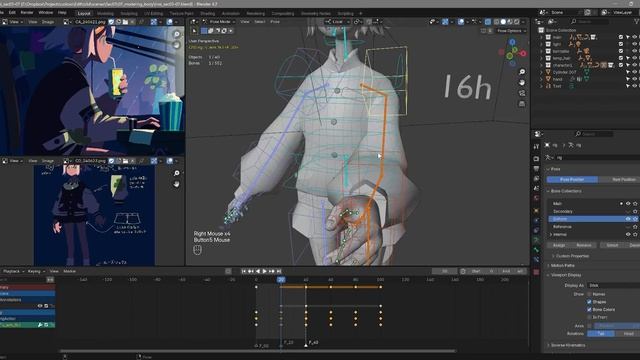Click Assign under Bone Collections
The image size is (640, 360).
click(559, 245)
